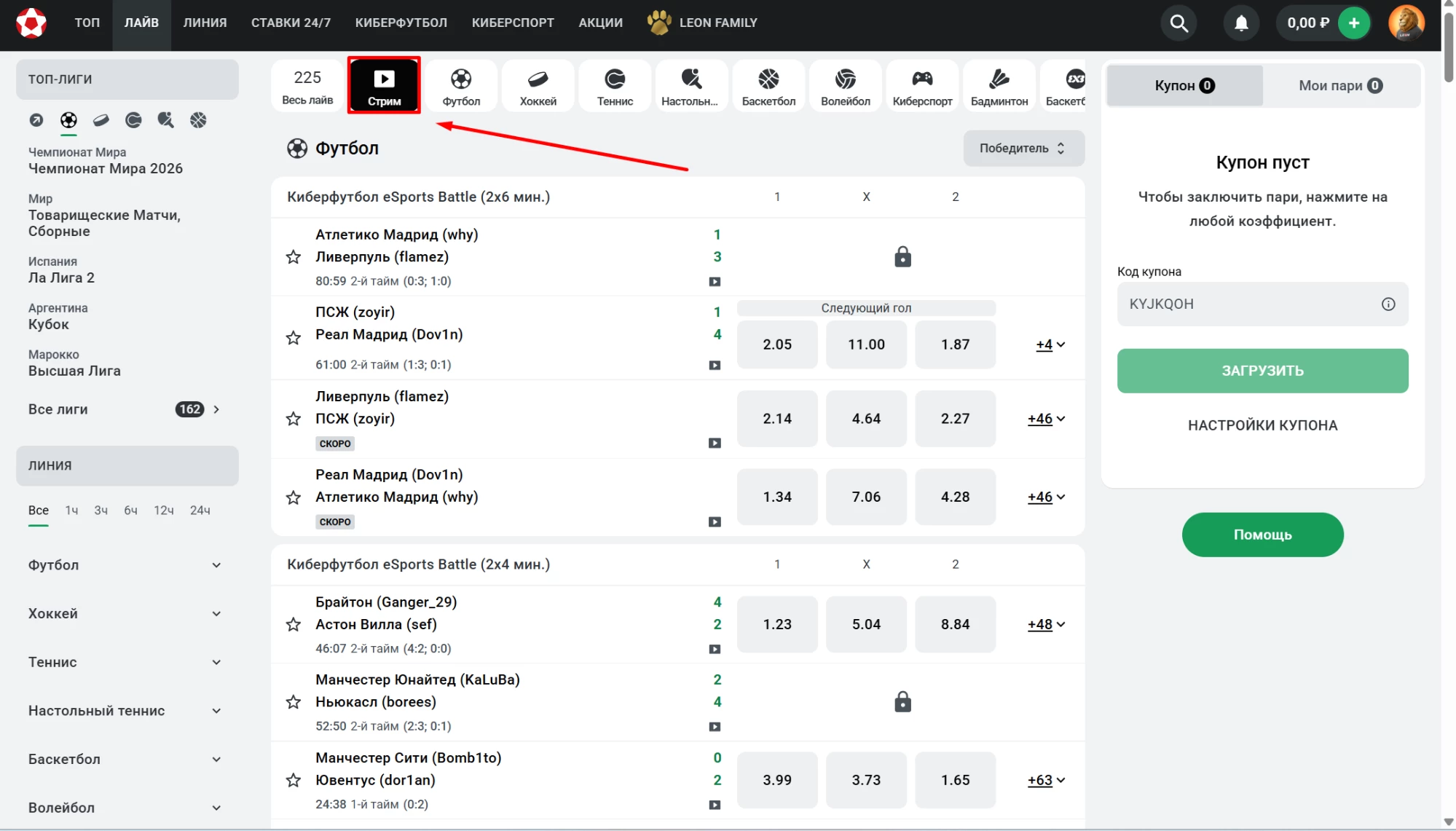Click the first top-leagues icon under Топ-лиги
The height and width of the screenshot is (831, 1456).
click(x=36, y=120)
